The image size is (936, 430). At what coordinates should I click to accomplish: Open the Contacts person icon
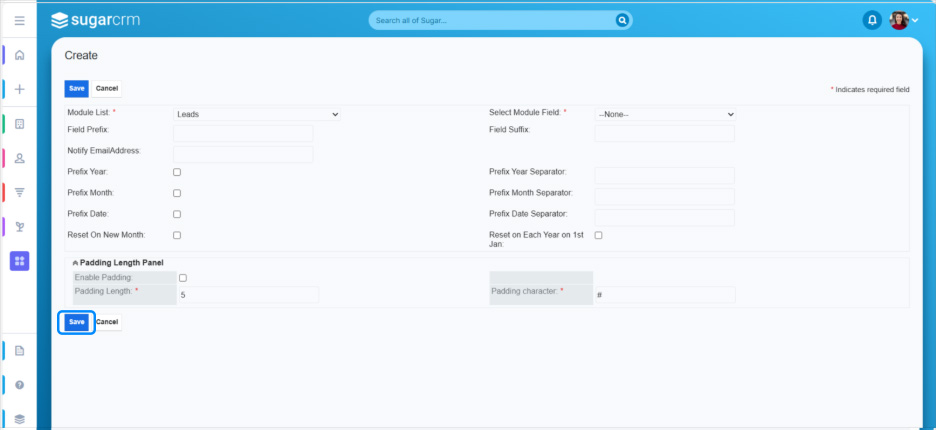click(19, 158)
